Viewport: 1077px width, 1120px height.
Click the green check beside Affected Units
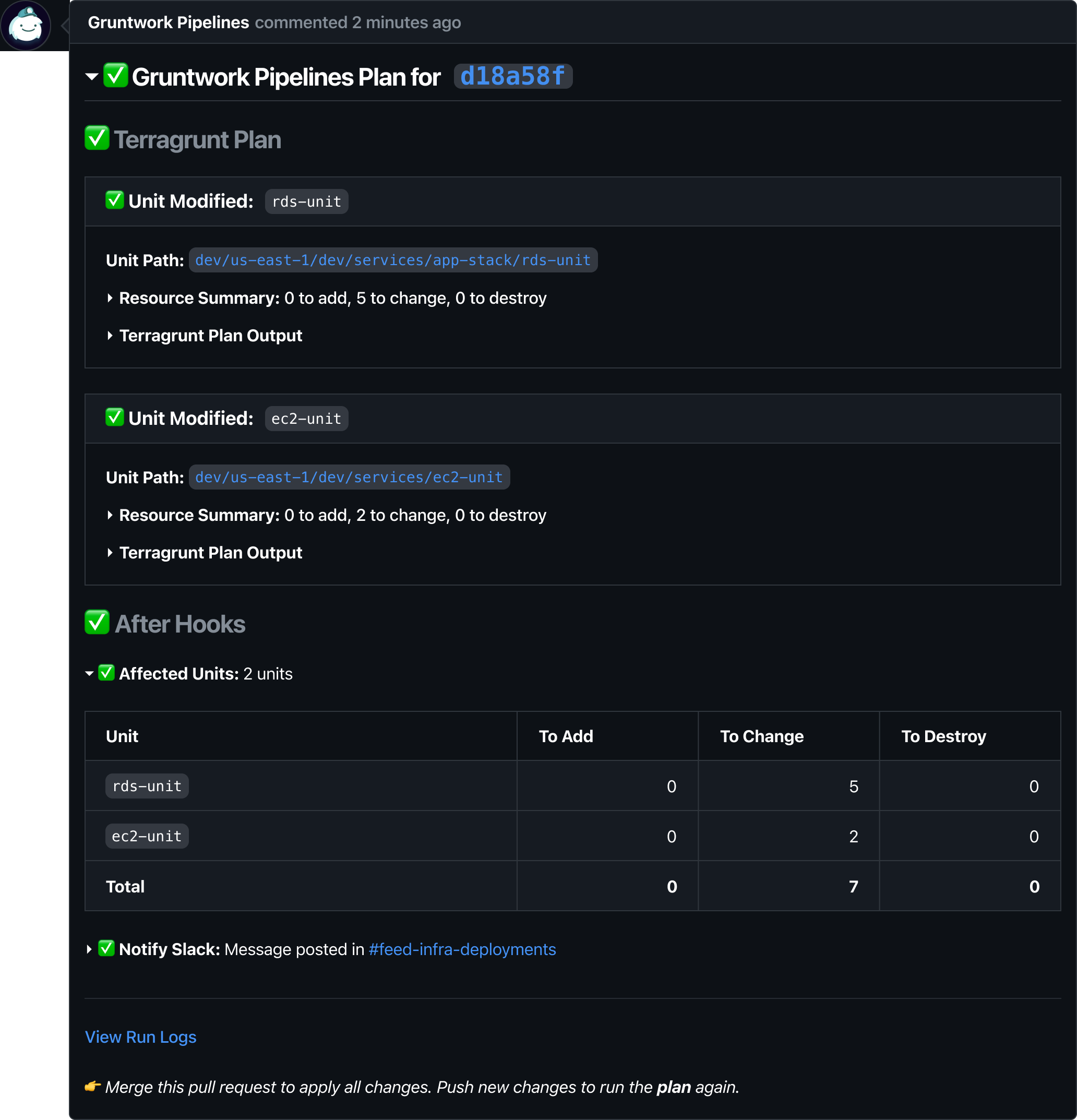106,673
